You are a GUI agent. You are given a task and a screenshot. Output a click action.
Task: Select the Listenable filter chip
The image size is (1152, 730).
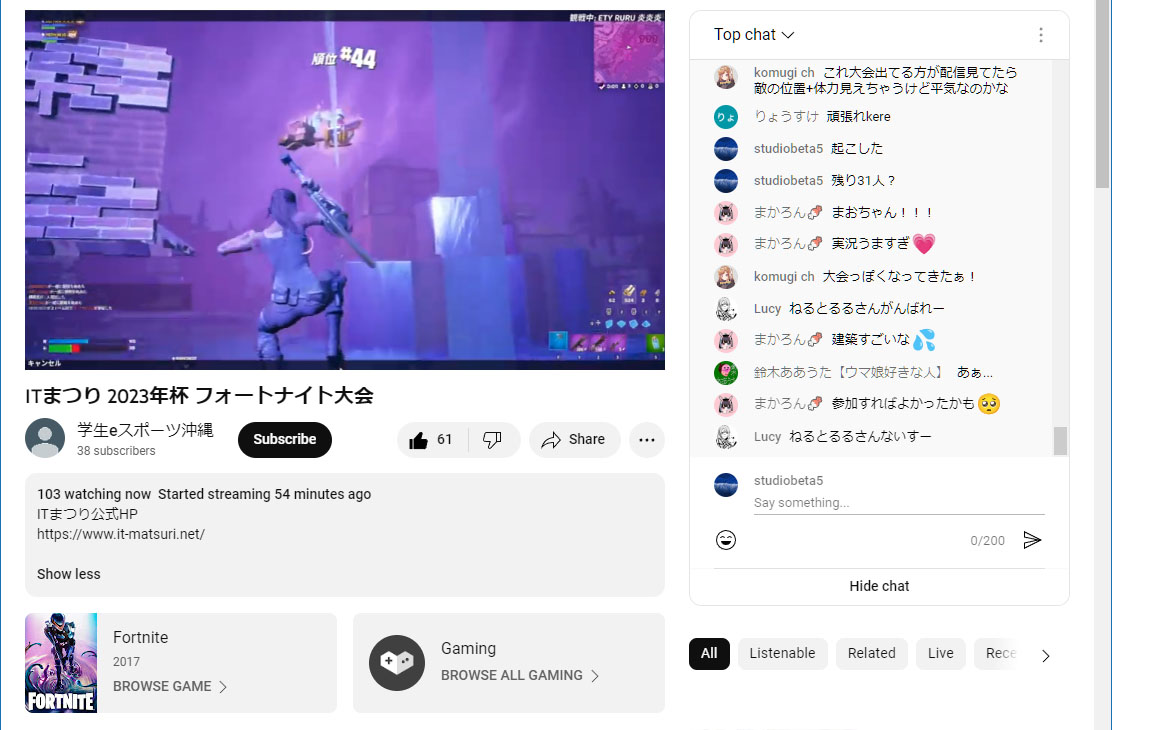[782, 653]
